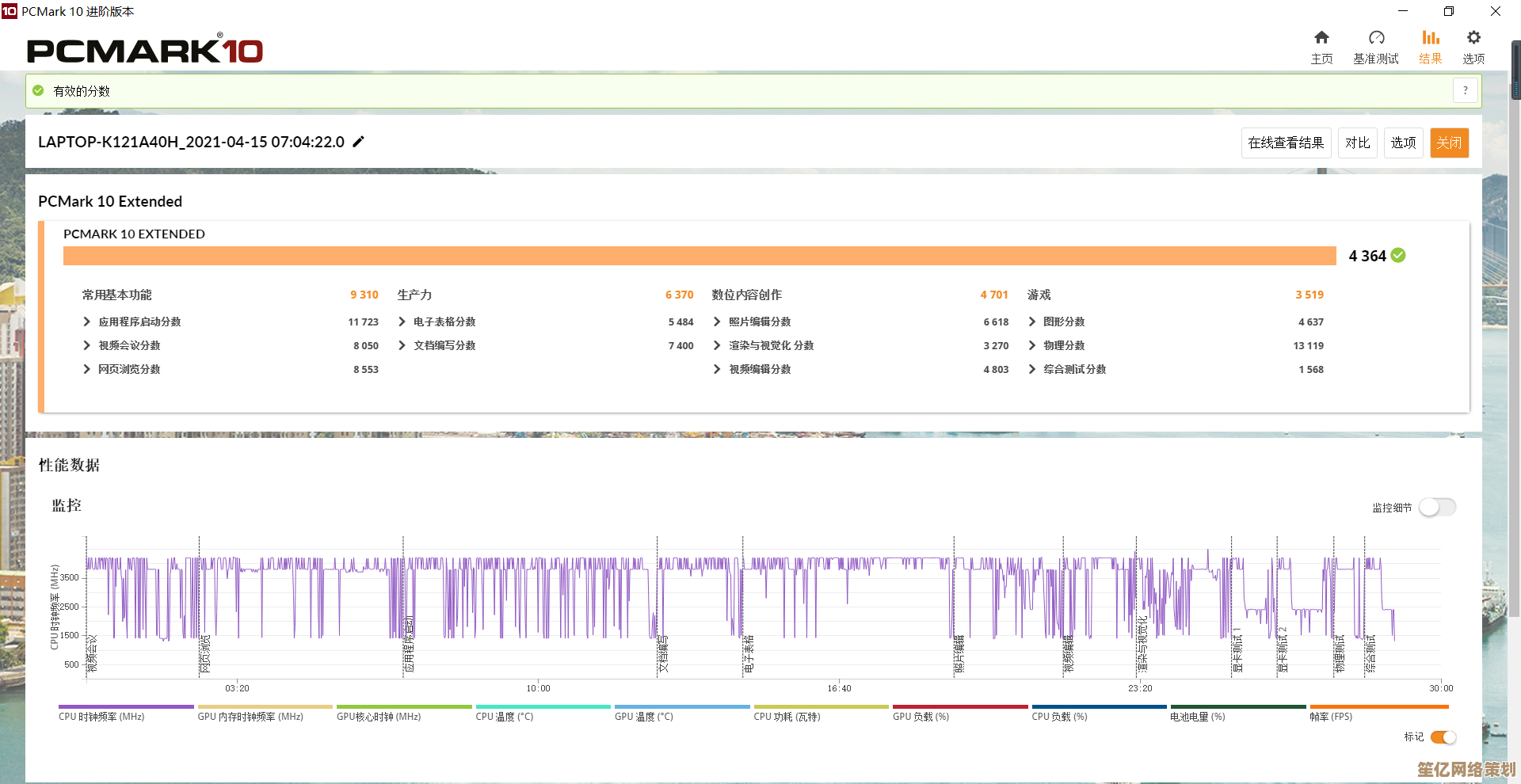Click the question mark help icon

[1466, 91]
